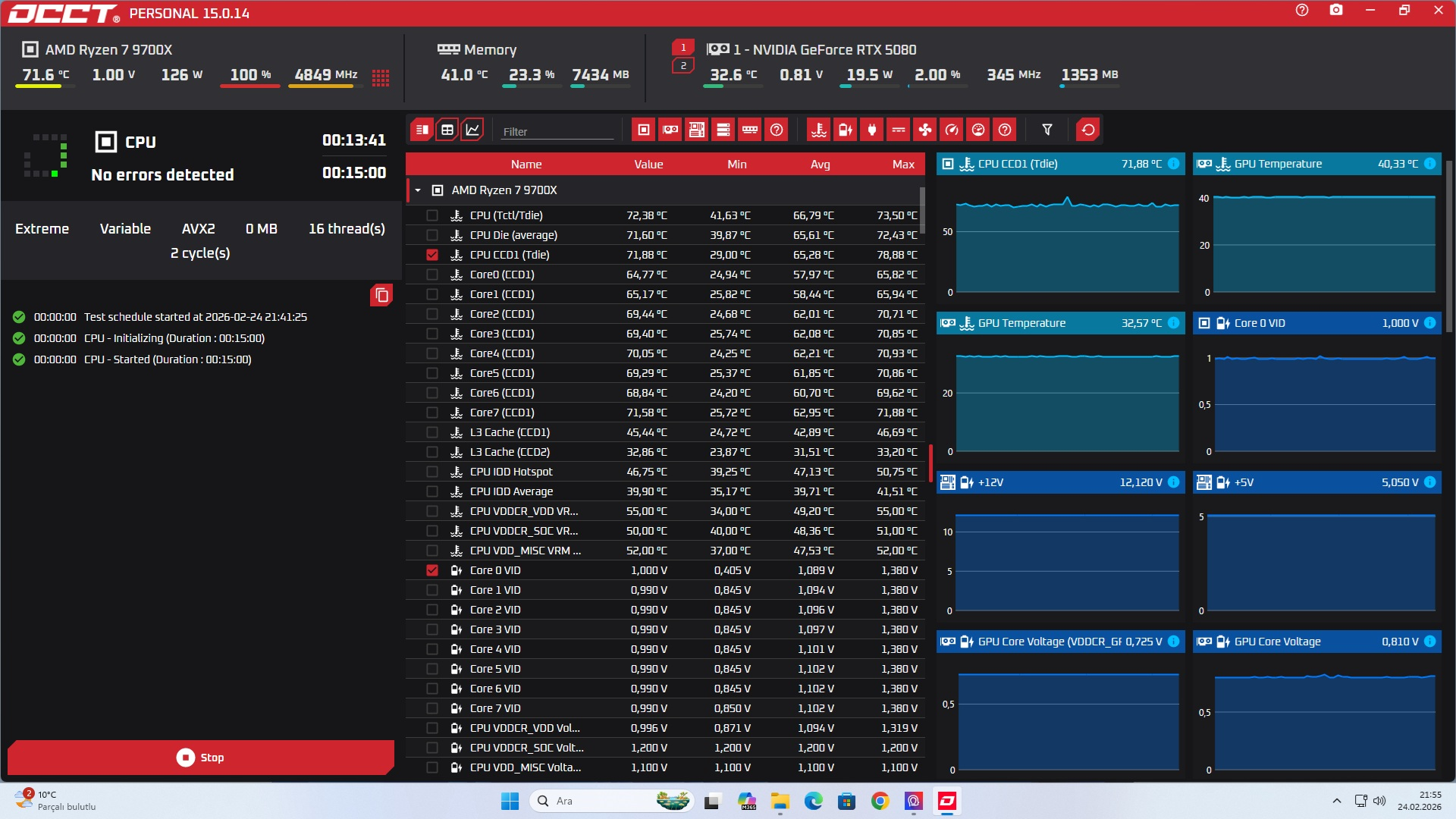Show info for GPU Core Voltage 0,810 V graph

click(x=1430, y=642)
